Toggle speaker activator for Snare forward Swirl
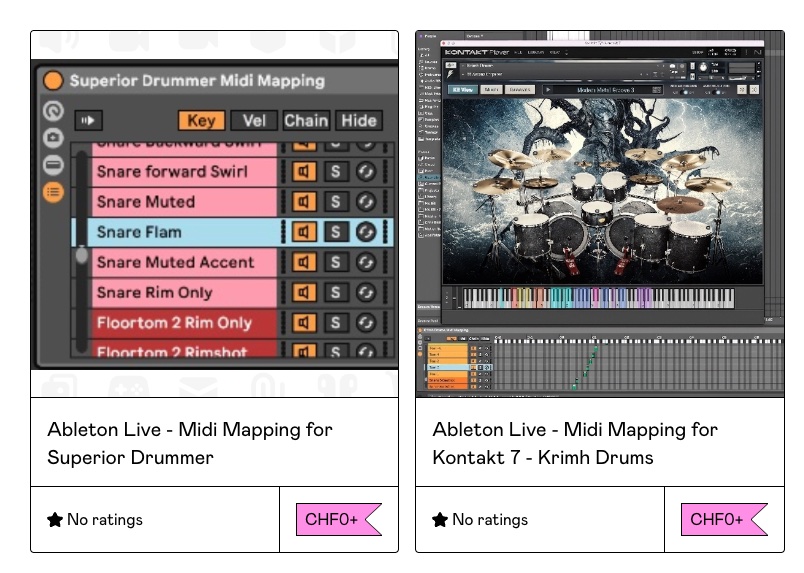This screenshot has height=573, width=804. pos(304,171)
